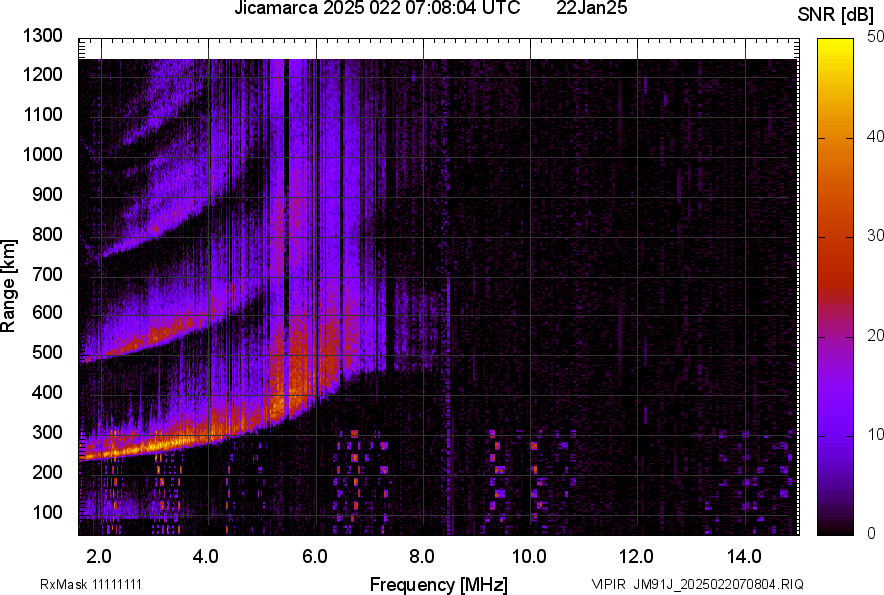
Task: Click the frequency tick label '12.0'
Action: click(637, 557)
